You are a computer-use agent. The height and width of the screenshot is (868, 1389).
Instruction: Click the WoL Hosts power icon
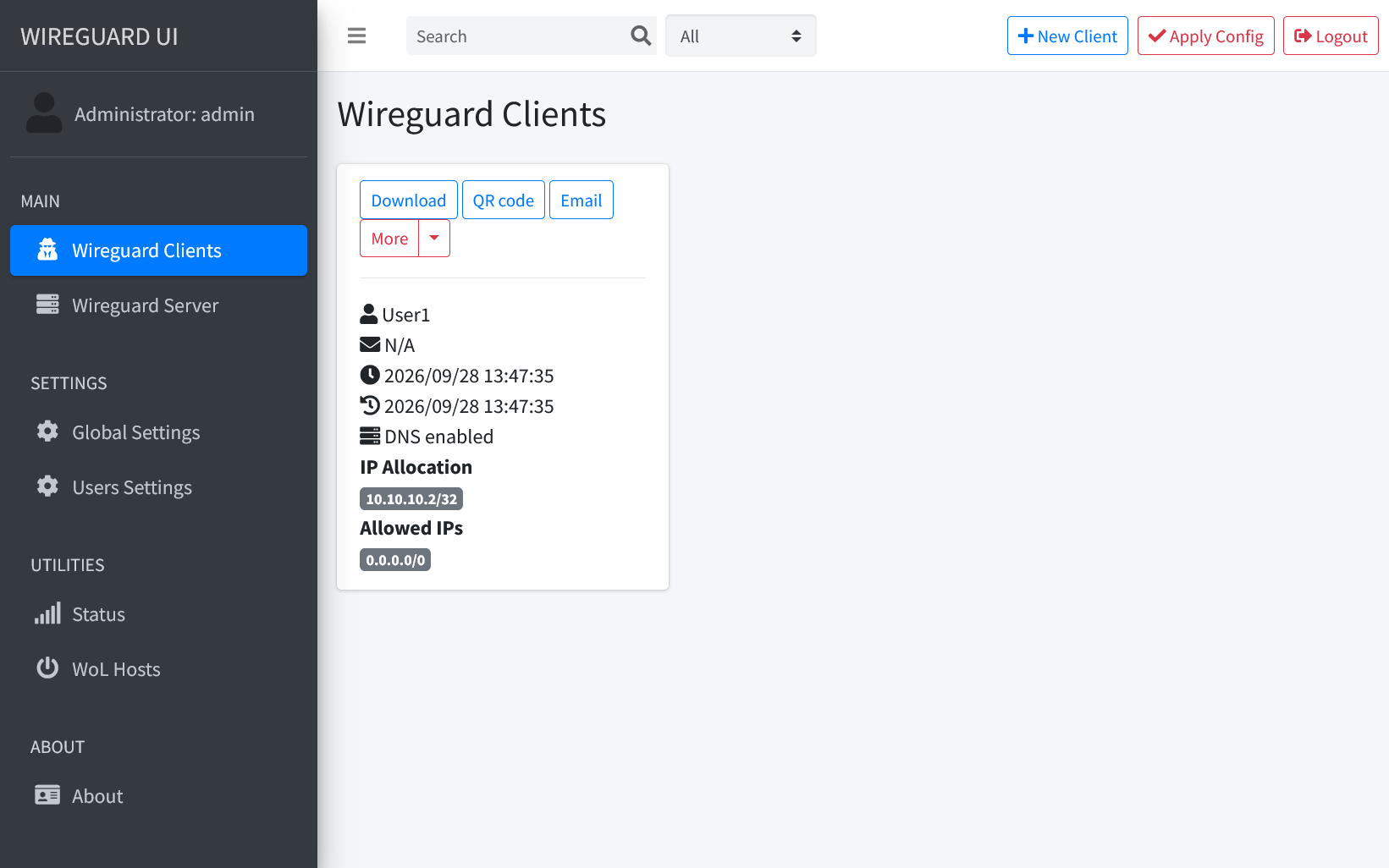[47, 668]
